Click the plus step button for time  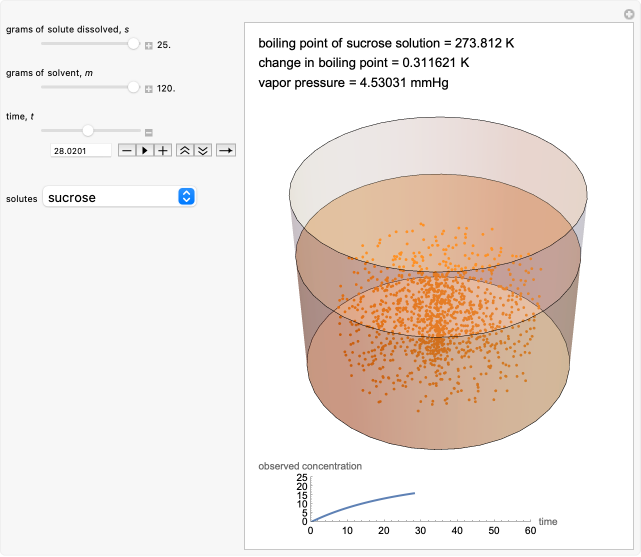click(x=162, y=150)
